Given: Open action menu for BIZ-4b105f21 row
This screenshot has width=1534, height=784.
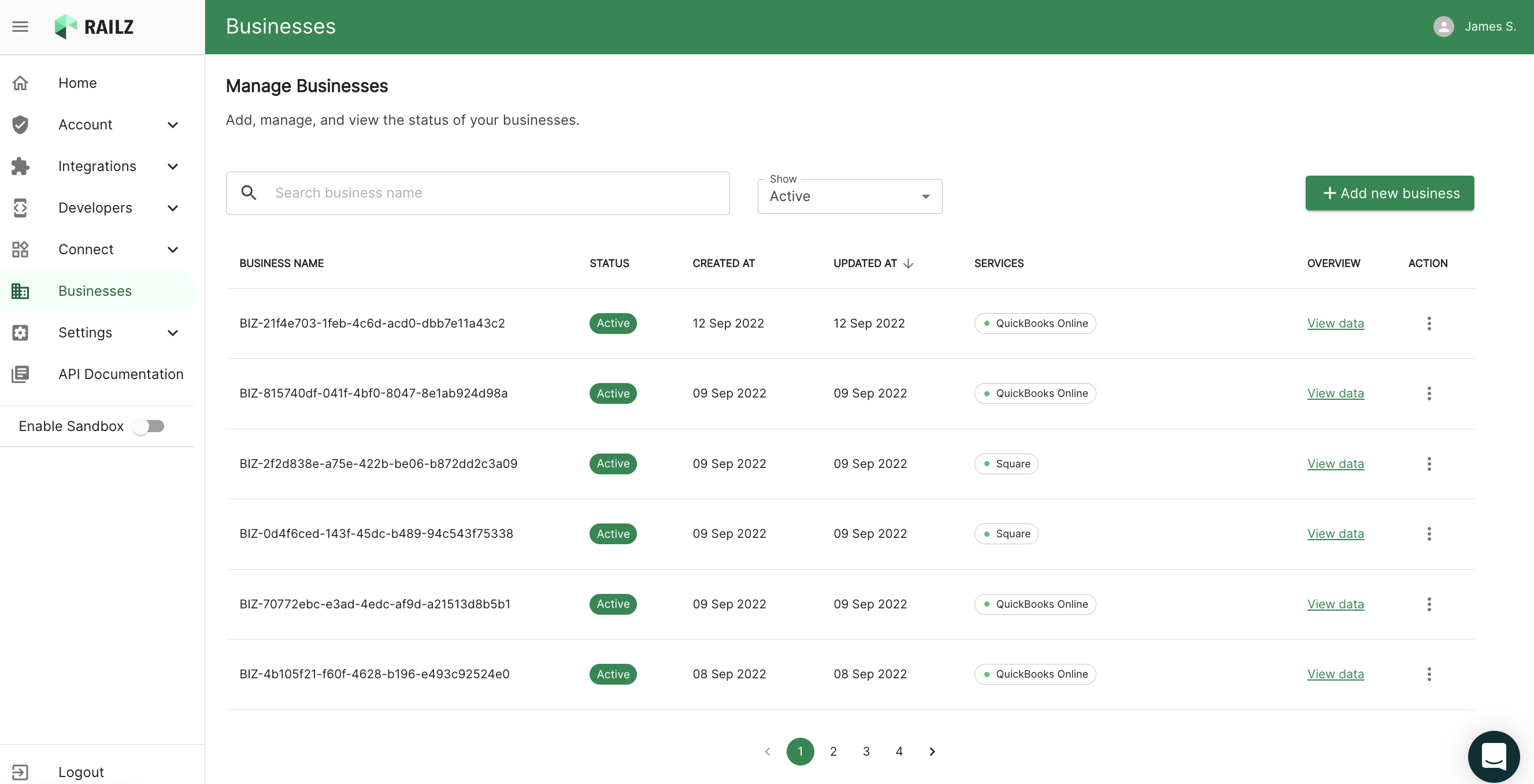Looking at the screenshot, I should [x=1429, y=674].
